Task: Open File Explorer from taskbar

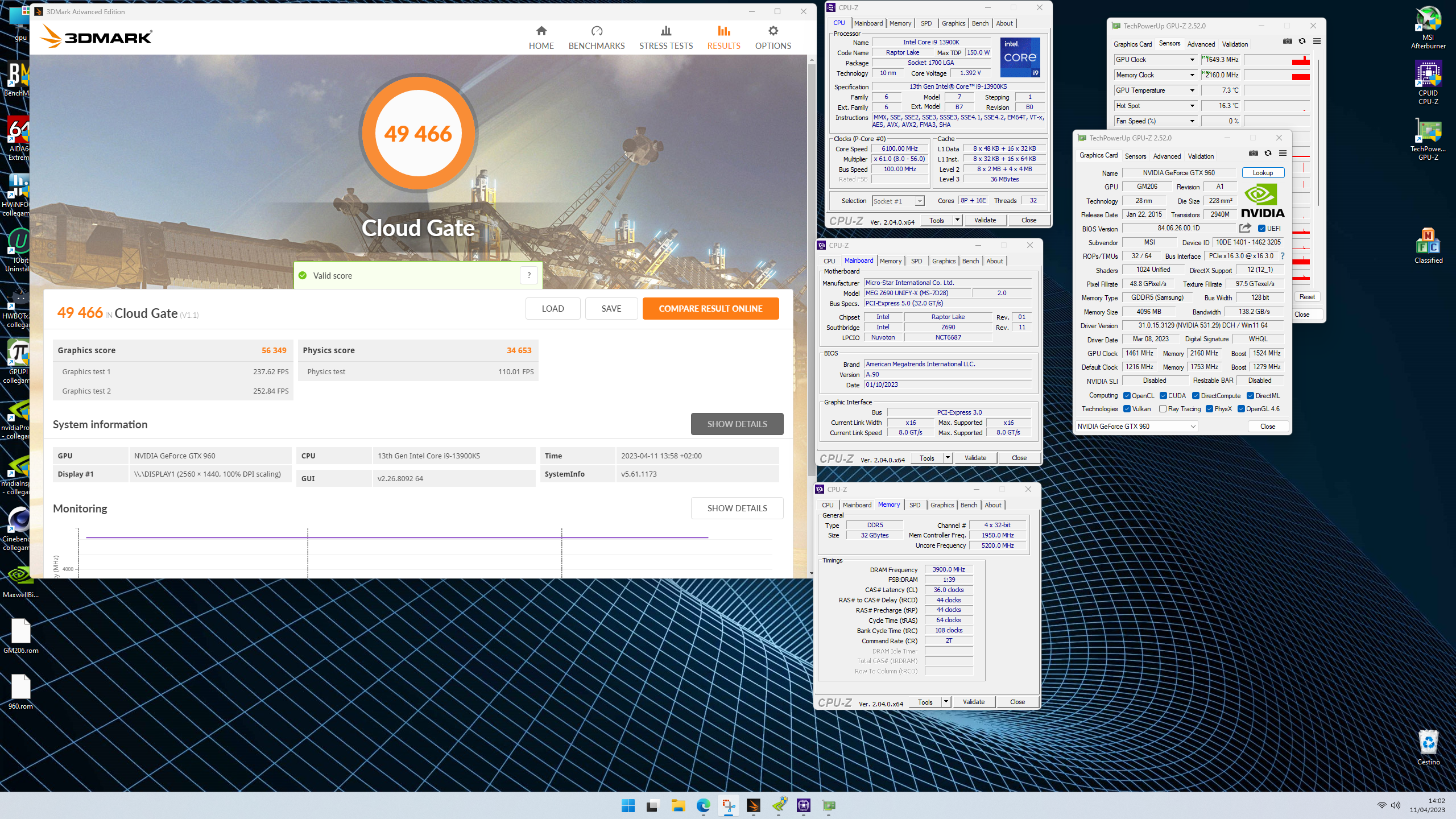Action: [678, 805]
